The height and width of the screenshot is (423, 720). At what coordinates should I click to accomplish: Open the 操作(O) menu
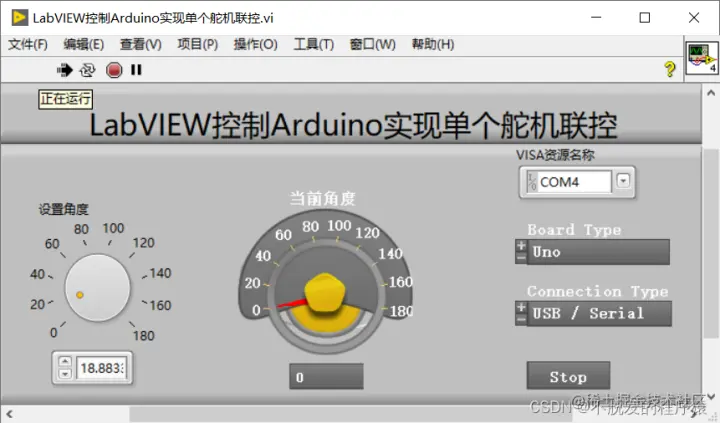coord(255,45)
